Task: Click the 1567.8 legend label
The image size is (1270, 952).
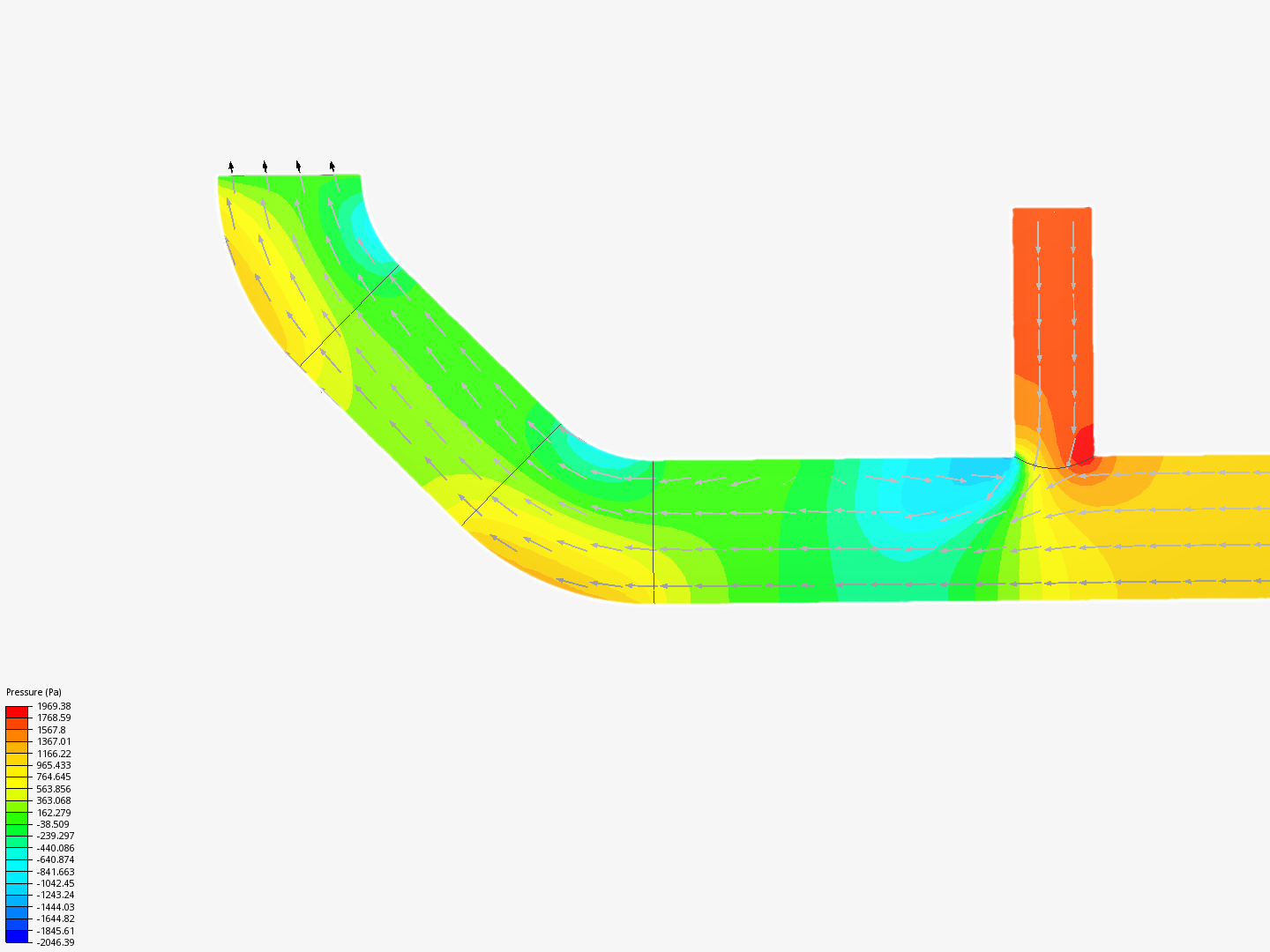Action: [x=51, y=730]
